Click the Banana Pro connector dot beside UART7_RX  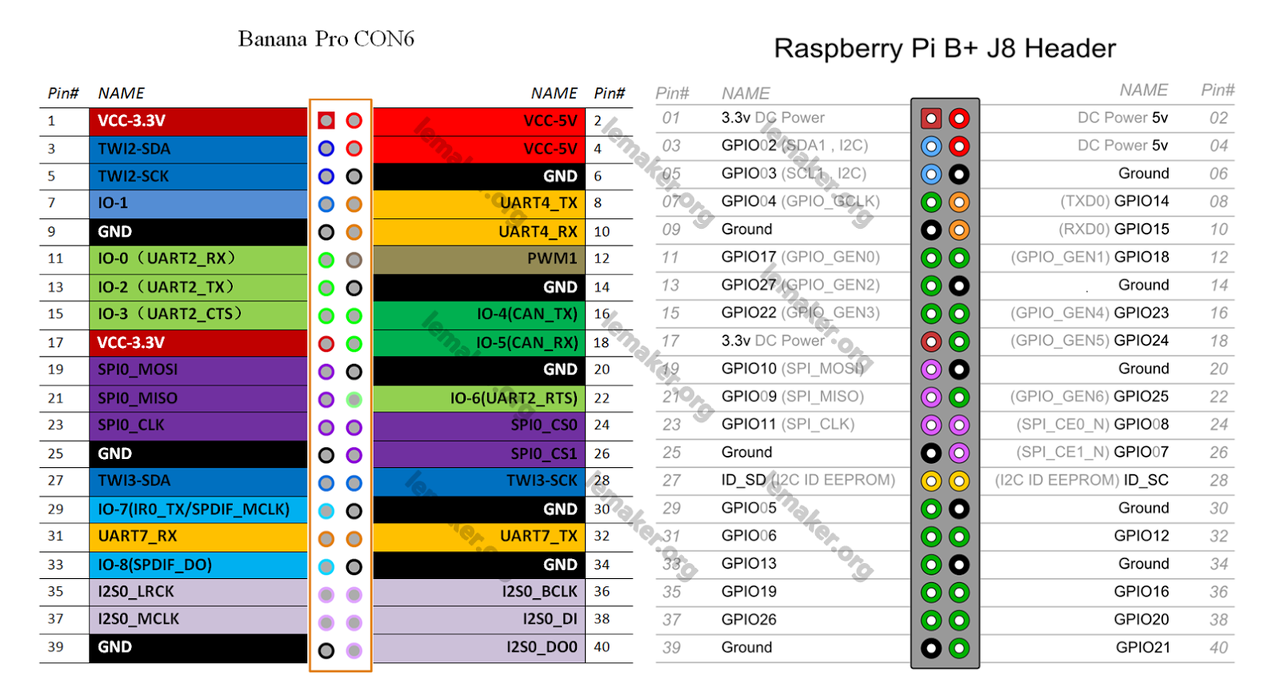coord(326,538)
